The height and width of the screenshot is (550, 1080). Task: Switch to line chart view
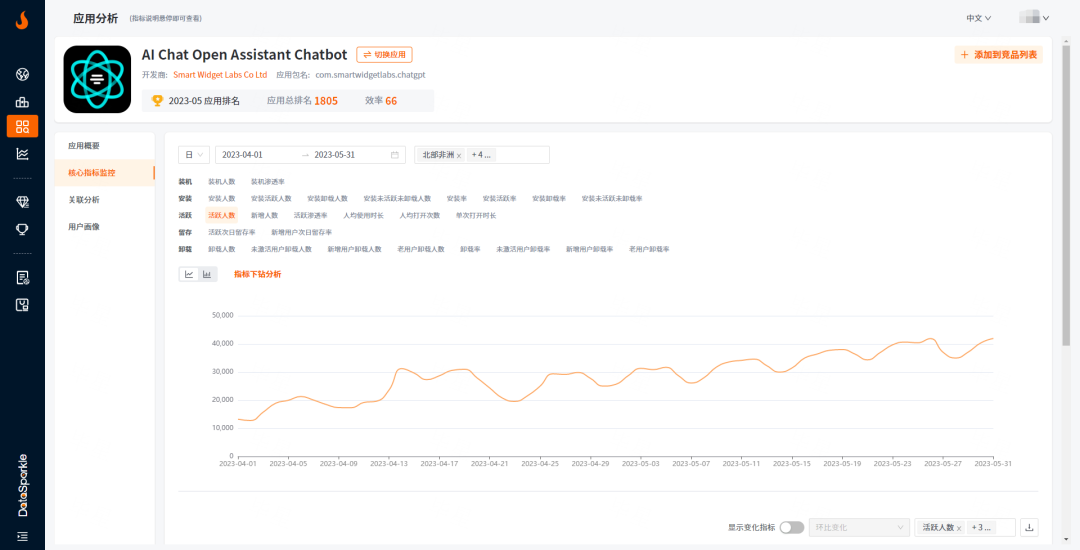[188, 274]
